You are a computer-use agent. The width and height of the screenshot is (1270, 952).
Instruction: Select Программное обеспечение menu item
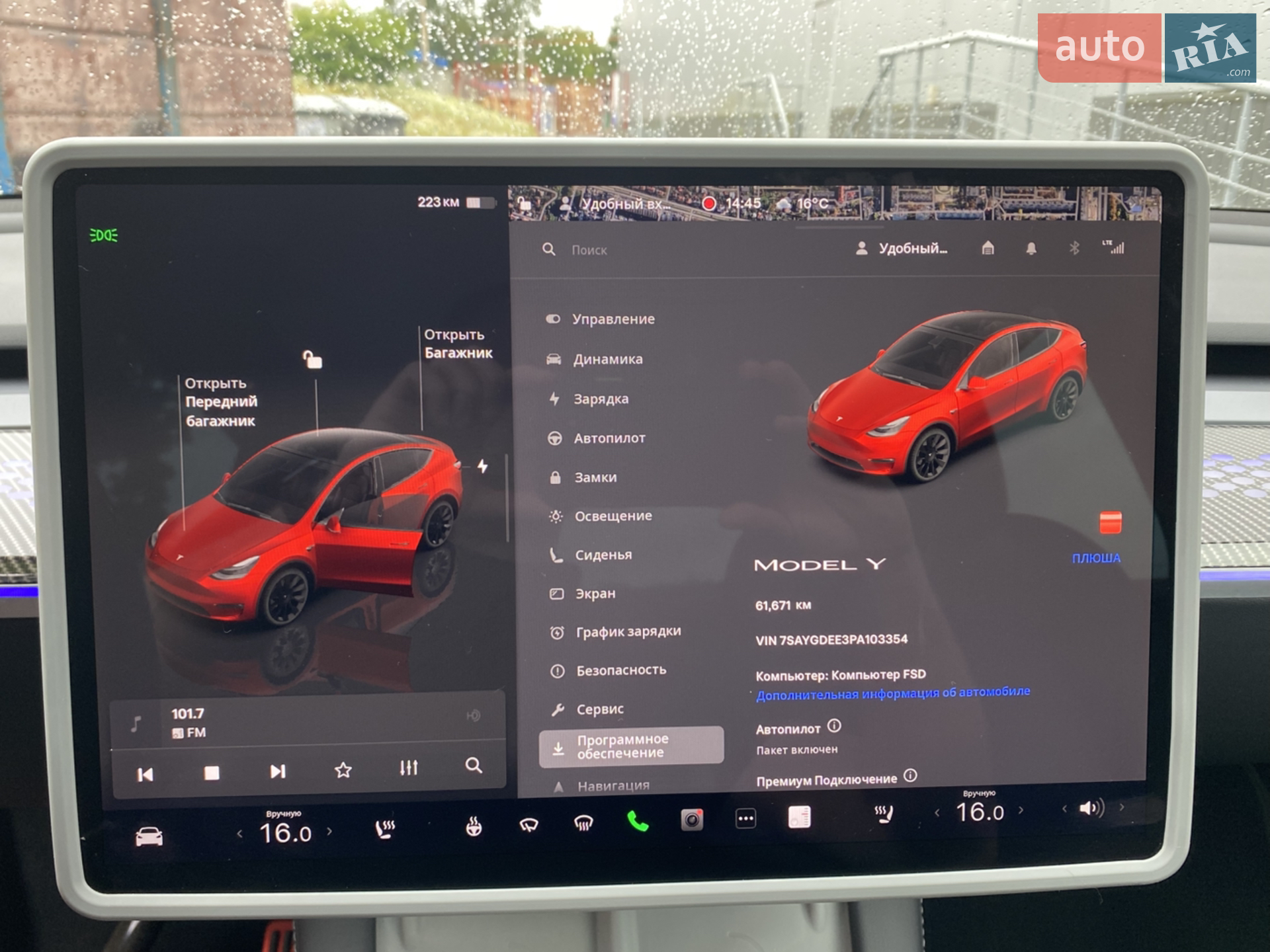pos(631,746)
